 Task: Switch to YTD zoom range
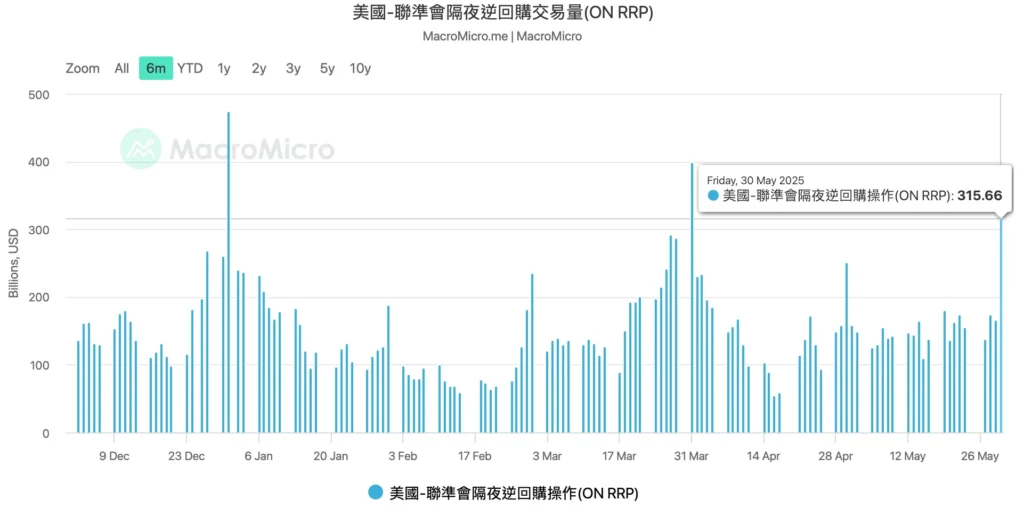(190, 68)
